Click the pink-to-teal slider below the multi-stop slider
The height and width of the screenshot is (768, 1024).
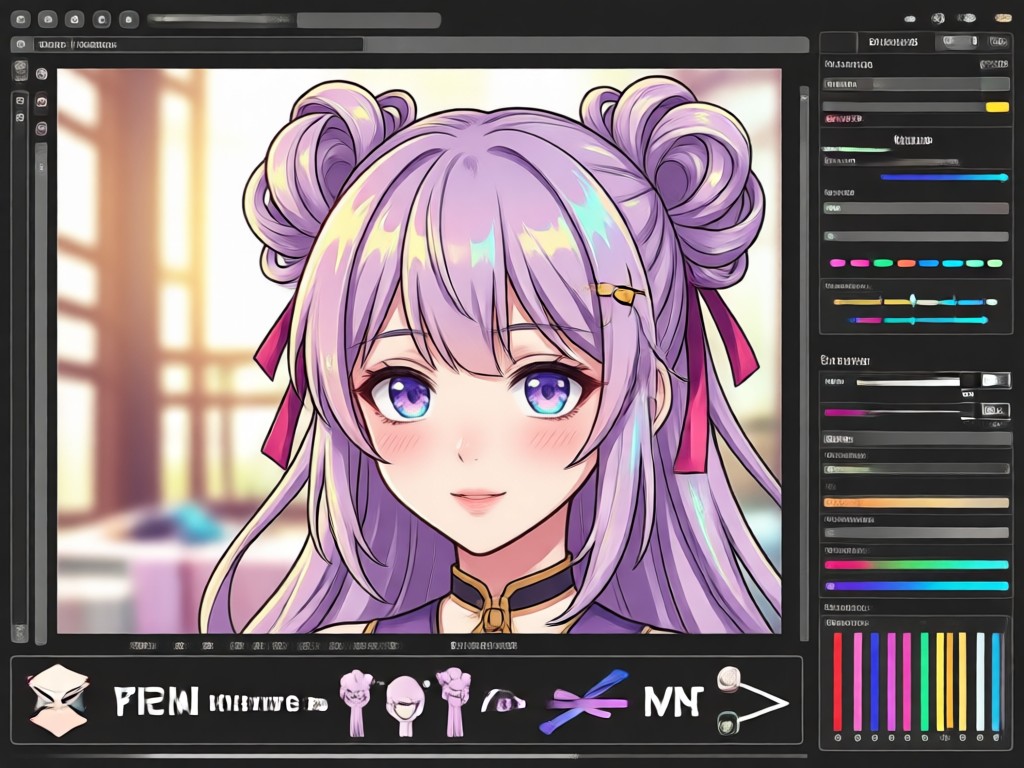pyautogui.click(x=918, y=320)
